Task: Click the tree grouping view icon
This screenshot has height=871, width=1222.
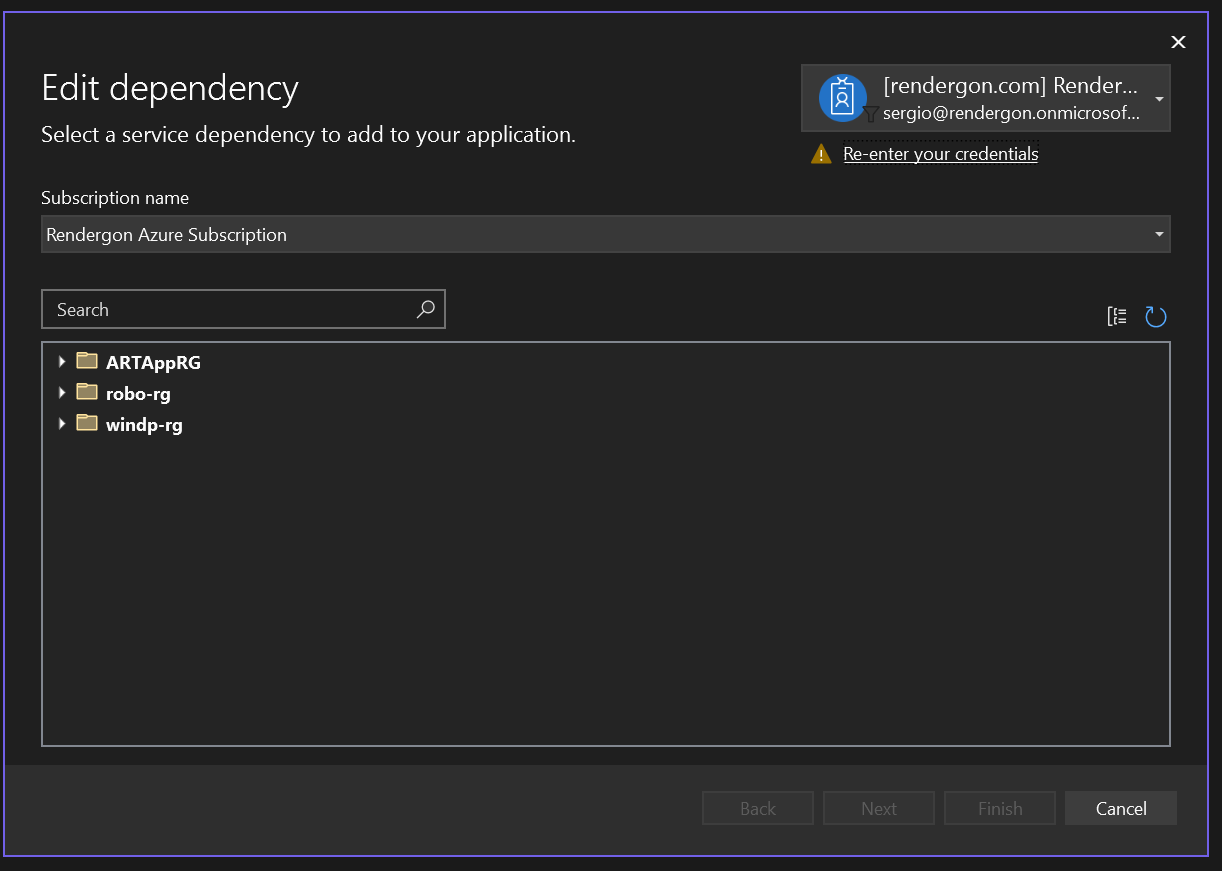Action: [x=1117, y=317]
